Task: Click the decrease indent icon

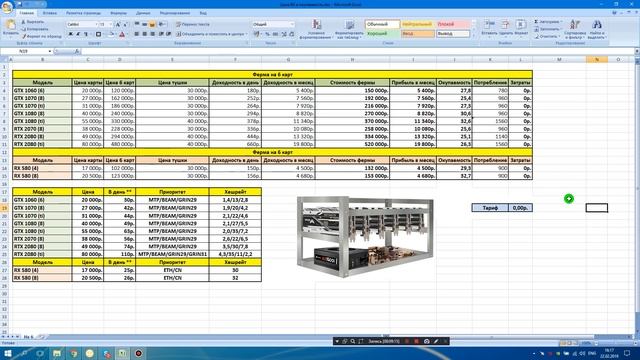Action: pyautogui.click(x=161, y=34)
